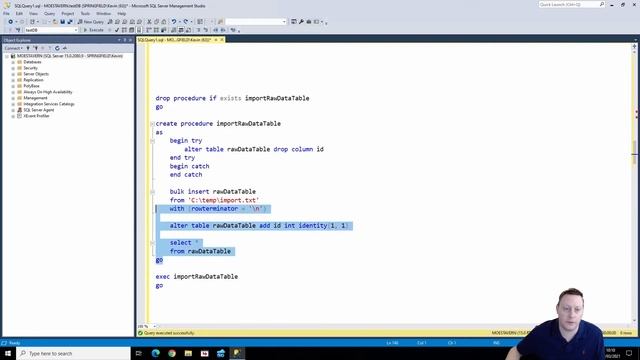
Task: Click the editor vertical scrollbar thumb
Action: [634, 153]
